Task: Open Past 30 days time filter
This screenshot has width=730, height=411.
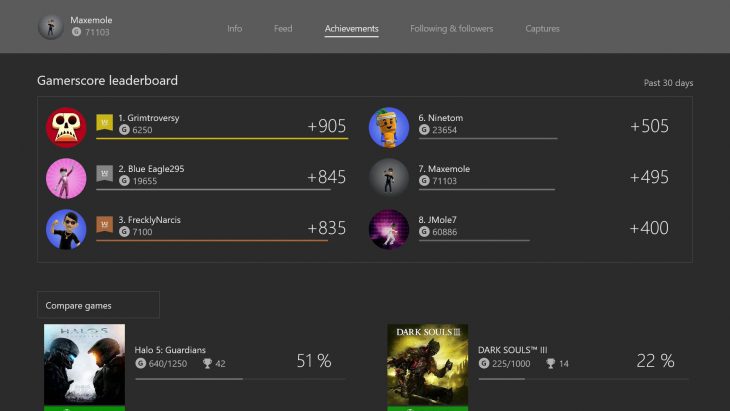Action: coord(668,83)
